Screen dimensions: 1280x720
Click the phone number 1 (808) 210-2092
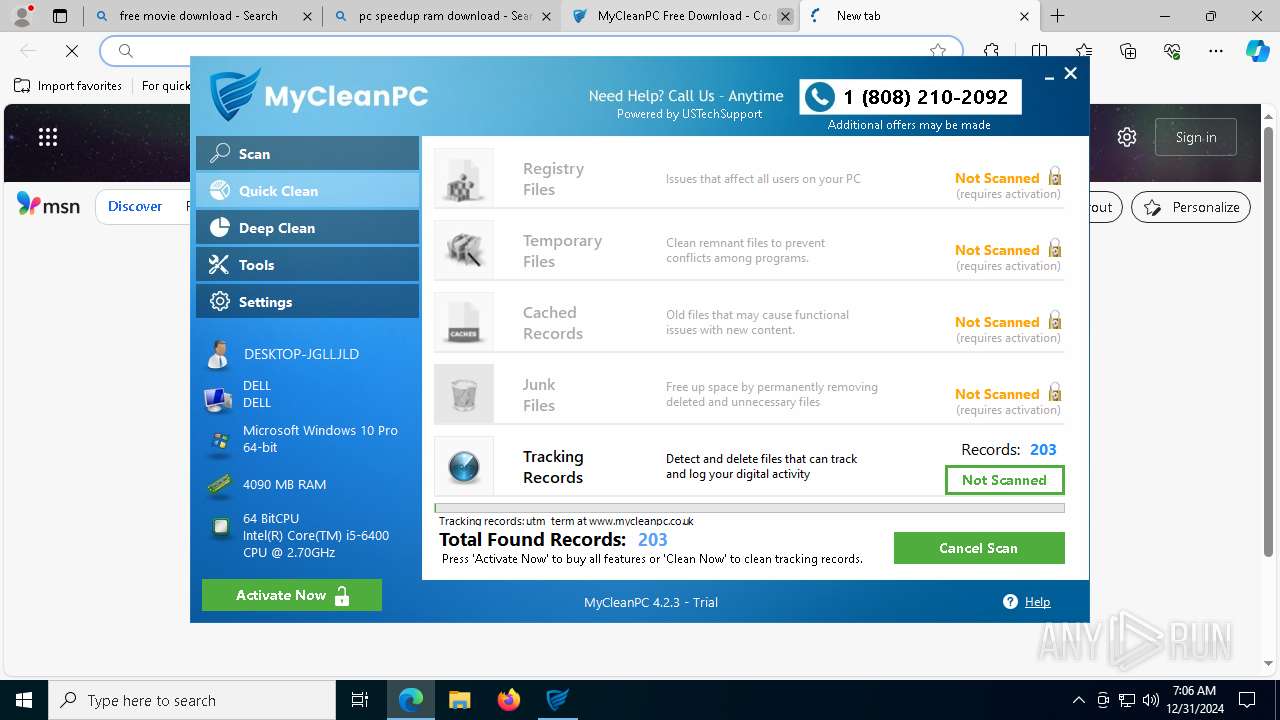[x=925, y=97]
